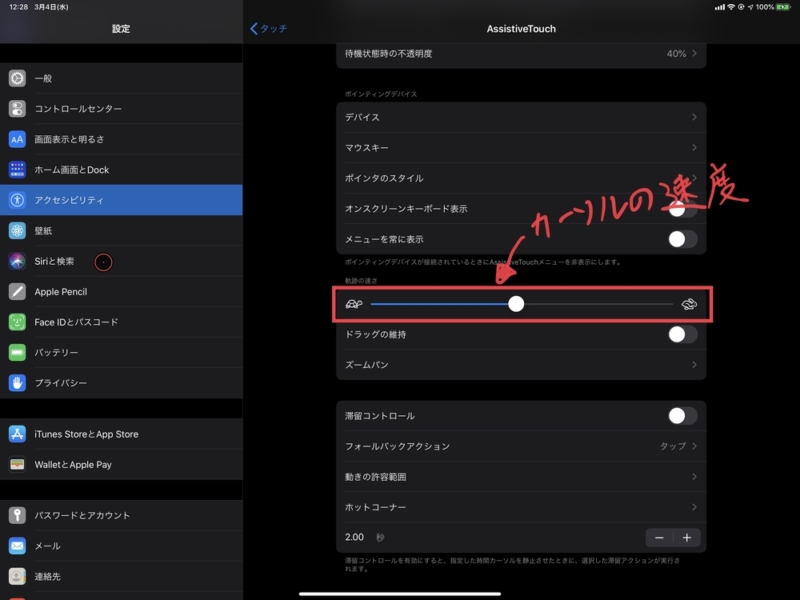The width and height of the screenshot is (800, 600).
Task: Click the 壁紙 flower icon
Action: point(17,231)
